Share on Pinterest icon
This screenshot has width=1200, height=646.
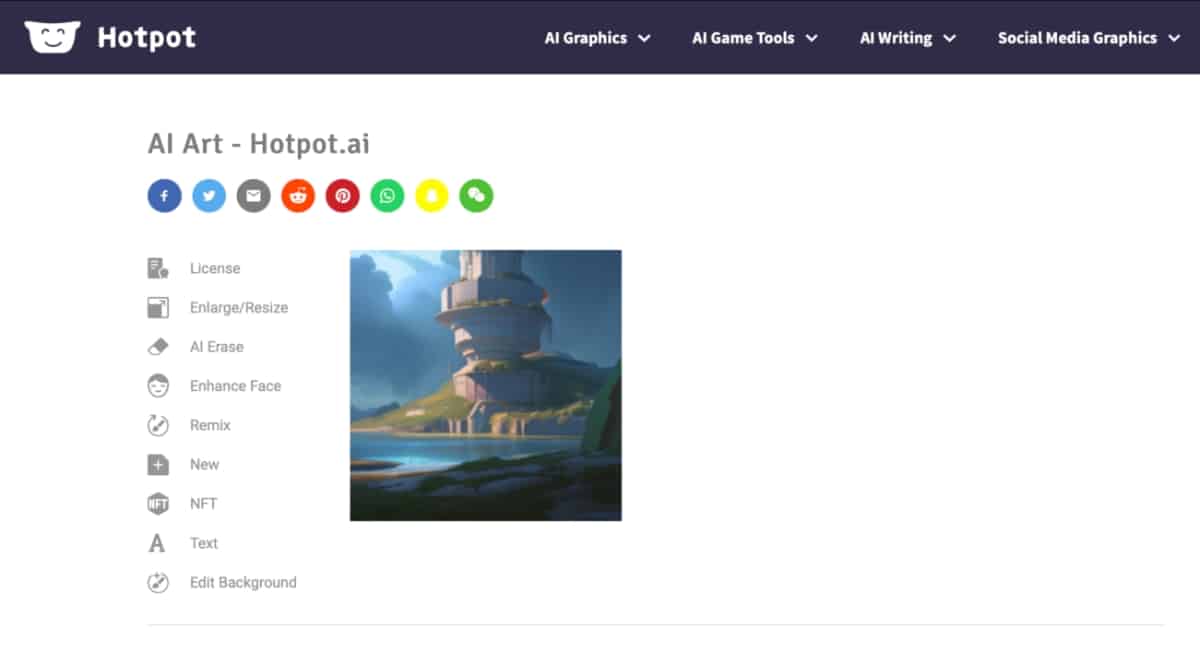point(343,195)
